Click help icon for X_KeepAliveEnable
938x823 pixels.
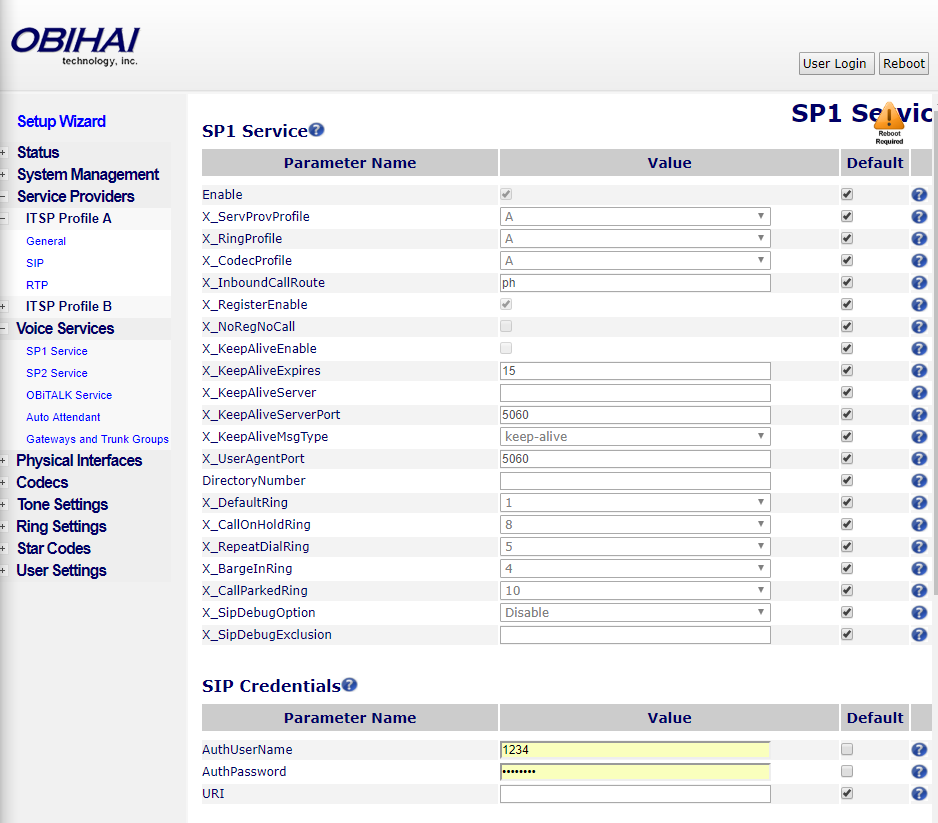[x=919, y=349]
